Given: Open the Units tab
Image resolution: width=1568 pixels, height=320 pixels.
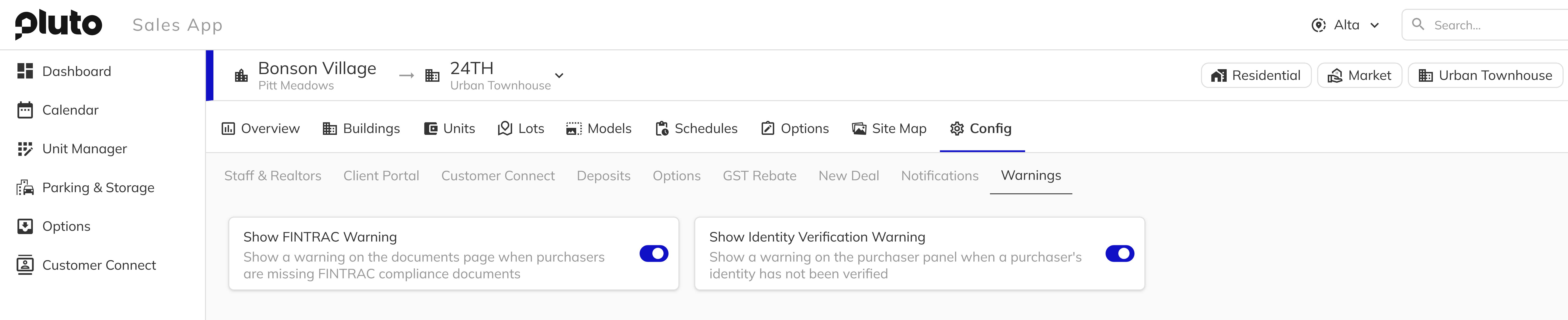Looking at the screenshot, I should point(449,128).
